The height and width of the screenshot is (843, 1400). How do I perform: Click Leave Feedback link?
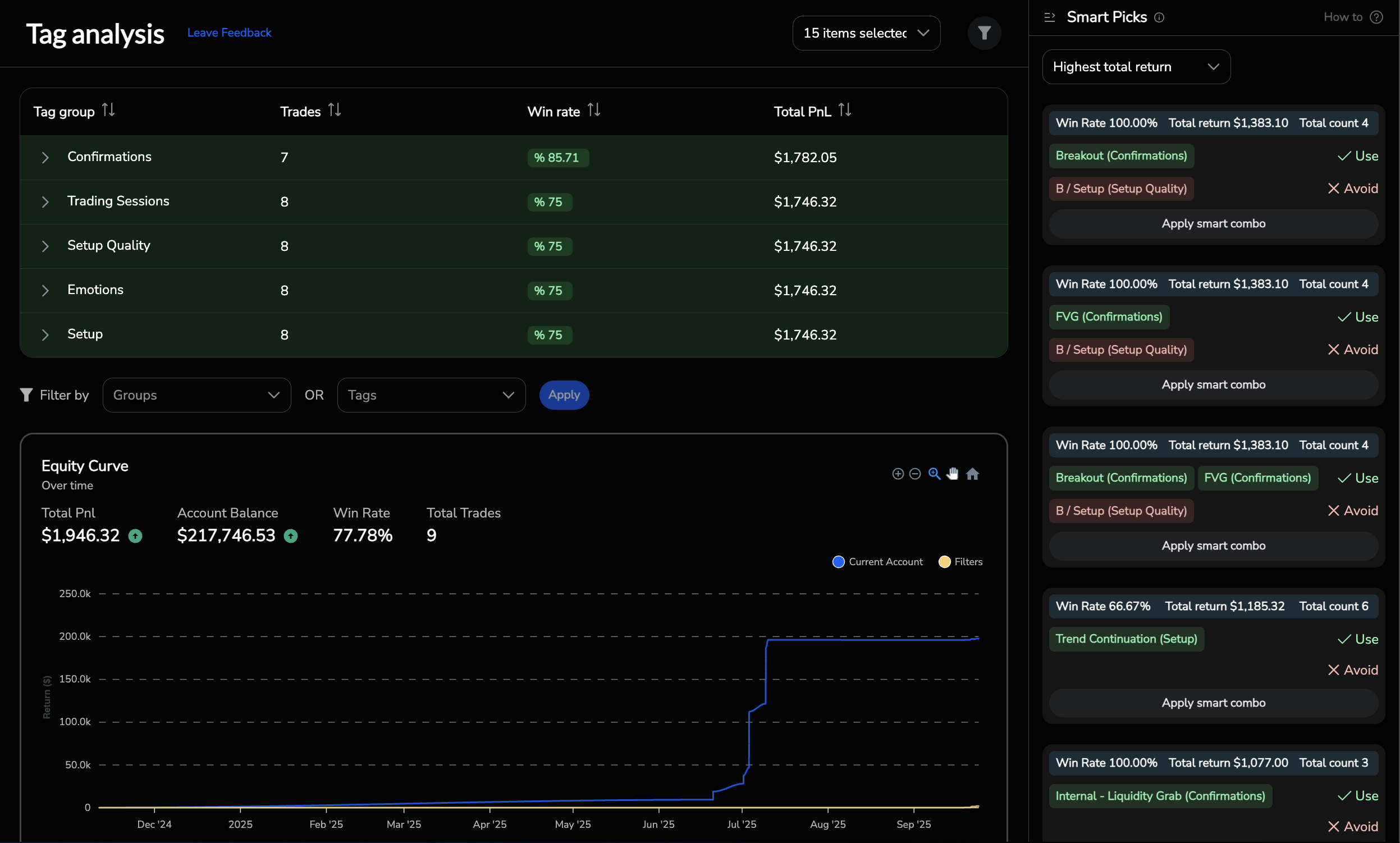pyautogui.click(x=229, y=33)
